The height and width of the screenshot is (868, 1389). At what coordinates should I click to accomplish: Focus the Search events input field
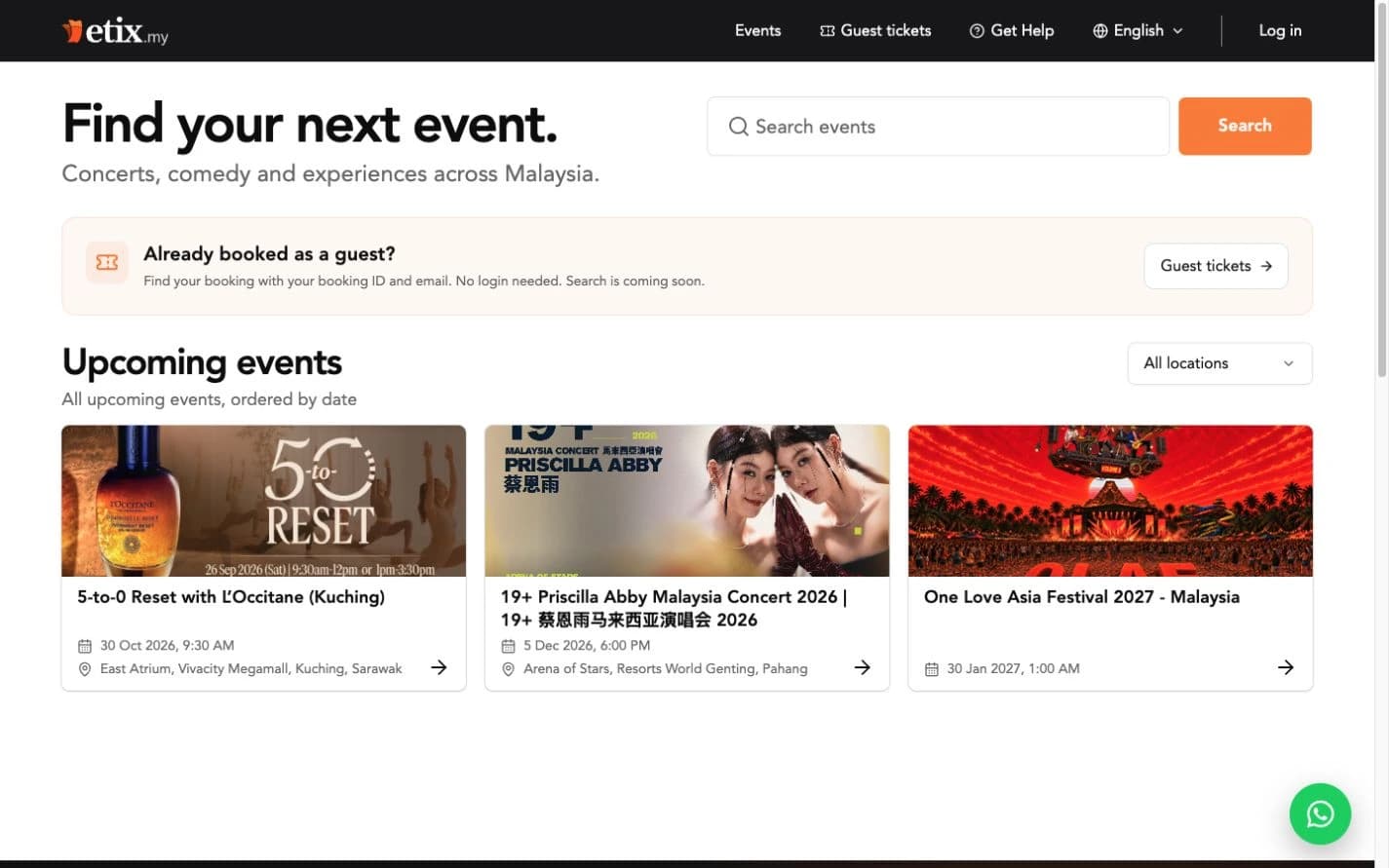pos(938,127)
